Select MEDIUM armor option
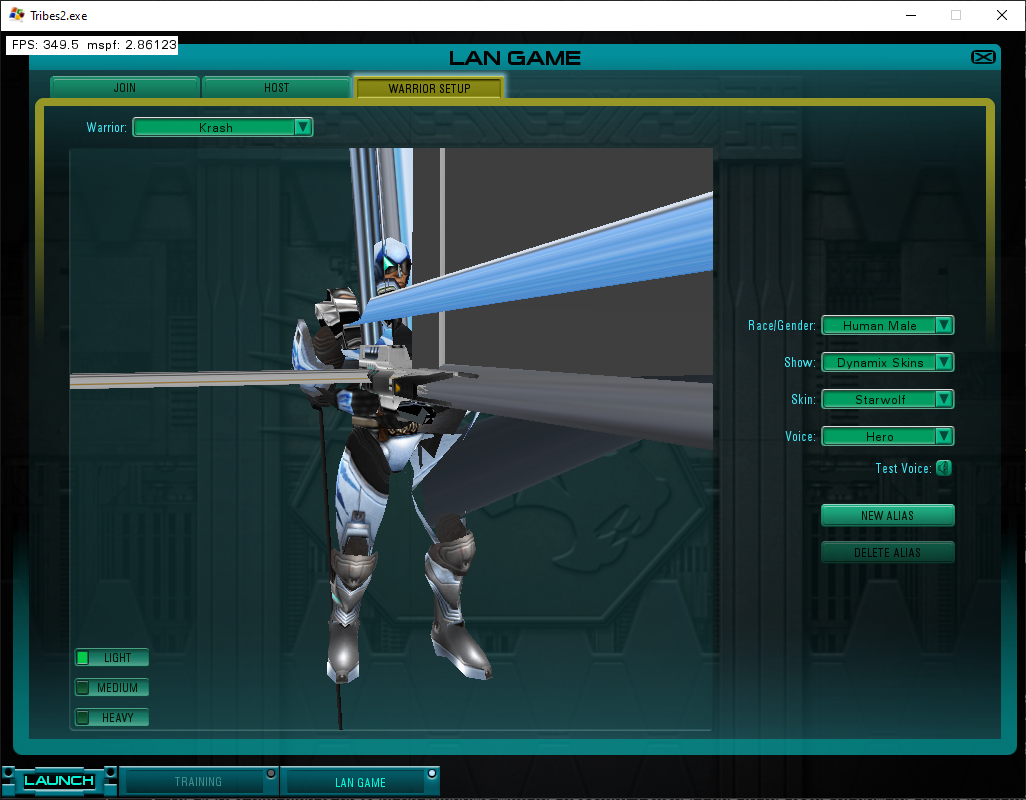Image resolution: width=1026 pixels, height=800 pixels. click(112, 687)
